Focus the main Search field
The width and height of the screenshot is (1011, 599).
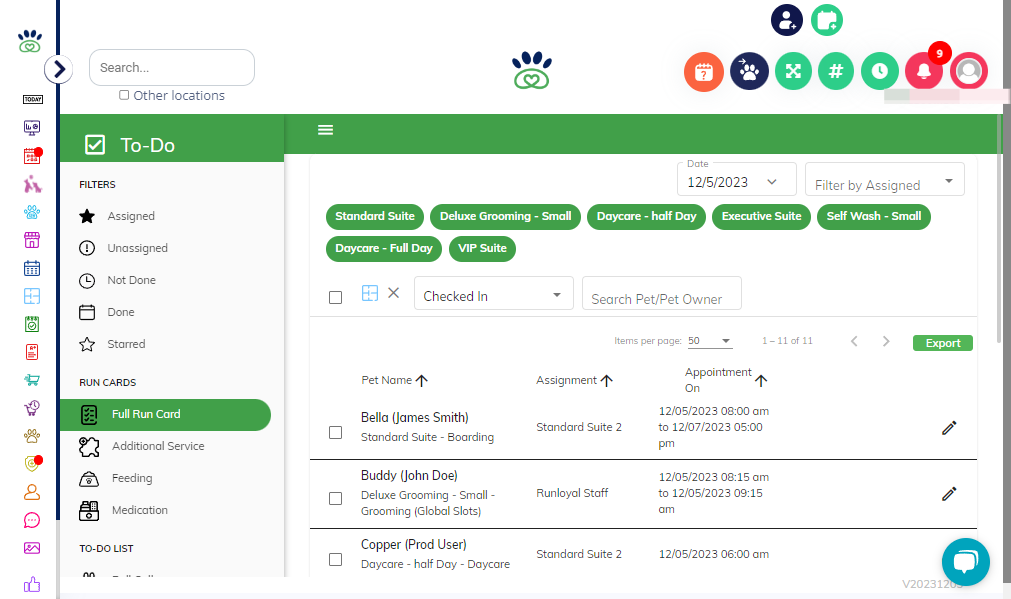click(172, 68)
